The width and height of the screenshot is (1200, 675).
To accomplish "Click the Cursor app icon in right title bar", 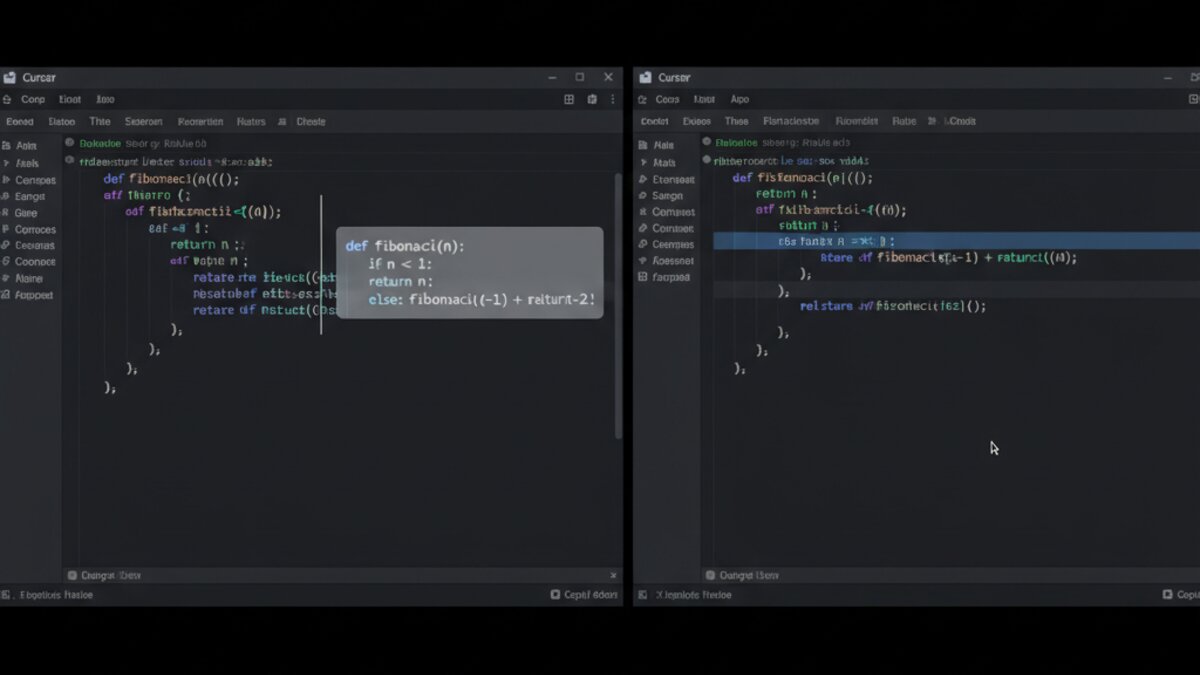I will [645, 77].
